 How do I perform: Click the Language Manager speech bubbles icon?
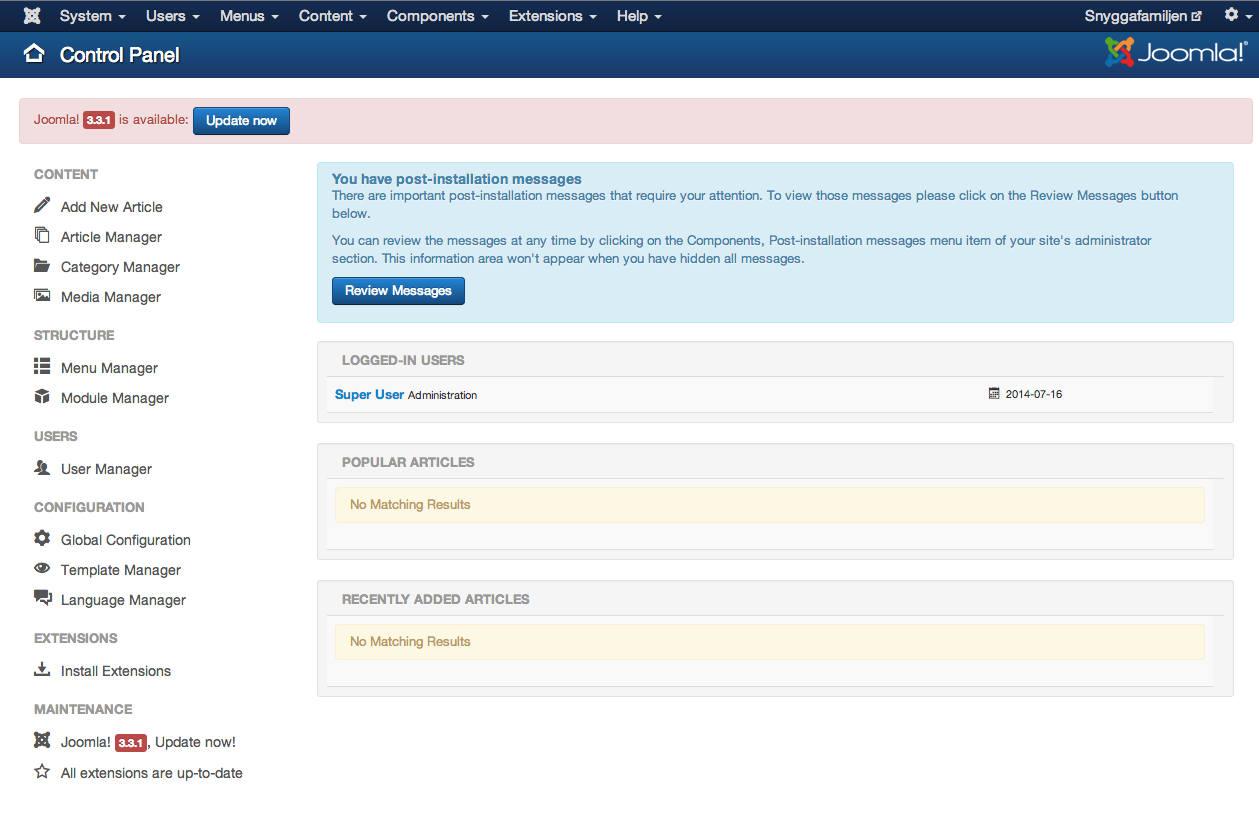pyautogui.click(x=42, y=598)
